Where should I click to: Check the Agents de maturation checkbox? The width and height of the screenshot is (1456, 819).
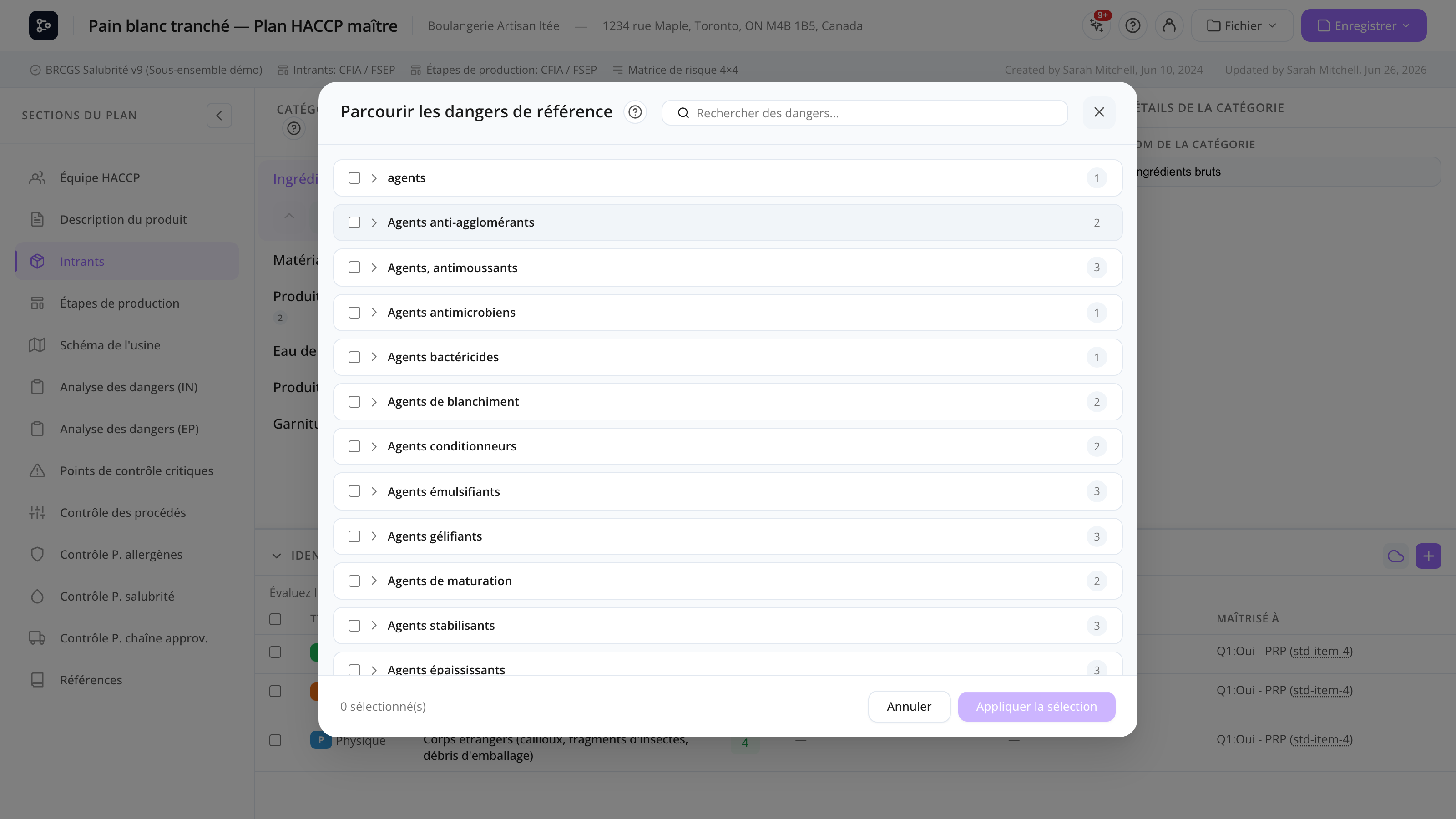(x=354, y=581)
